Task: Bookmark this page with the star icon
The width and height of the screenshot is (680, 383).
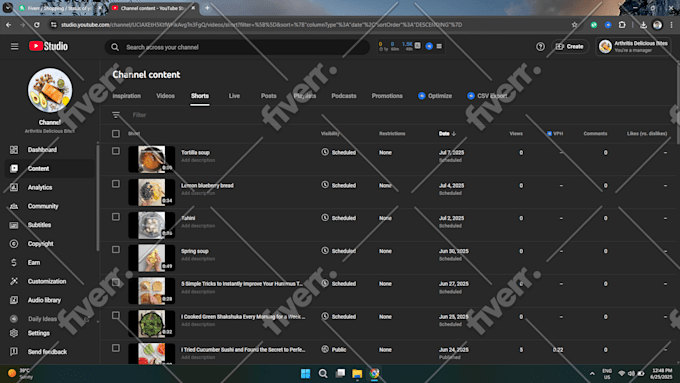Action: 575,25
